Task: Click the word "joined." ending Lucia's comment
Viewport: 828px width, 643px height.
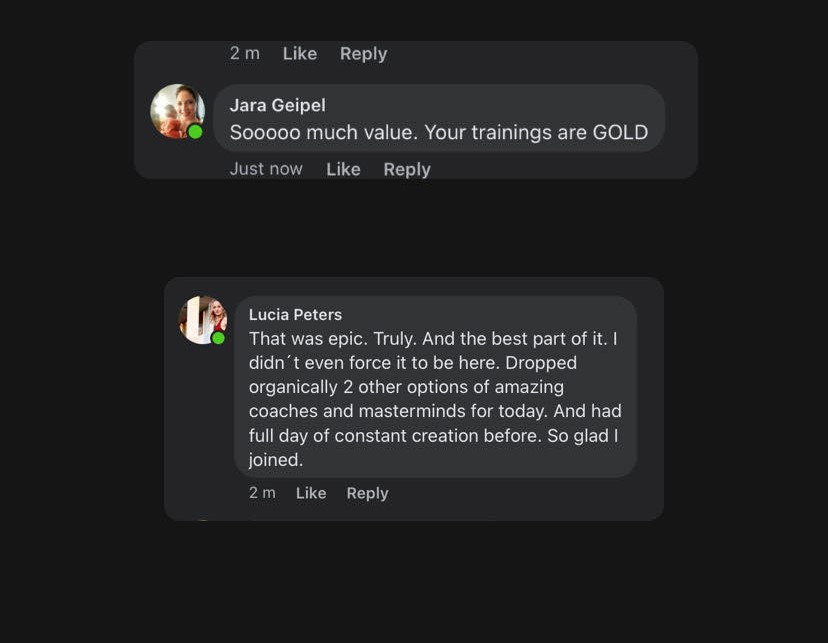Action: pos(275,460)
